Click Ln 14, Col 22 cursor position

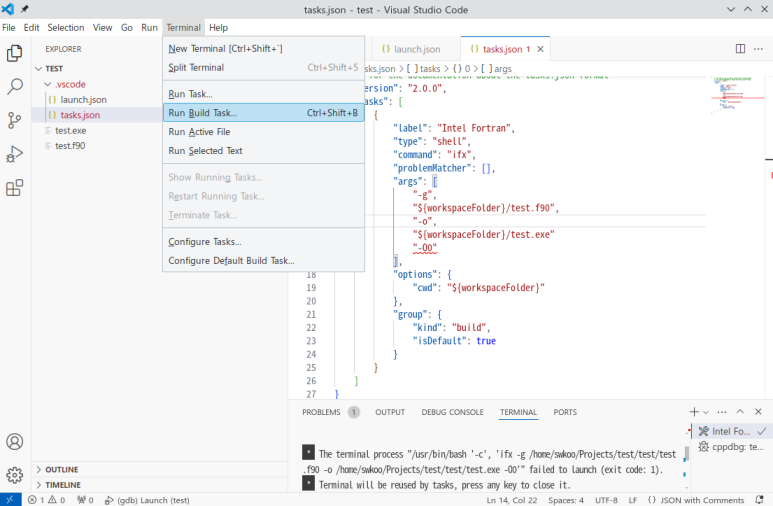tap(512, 500)
